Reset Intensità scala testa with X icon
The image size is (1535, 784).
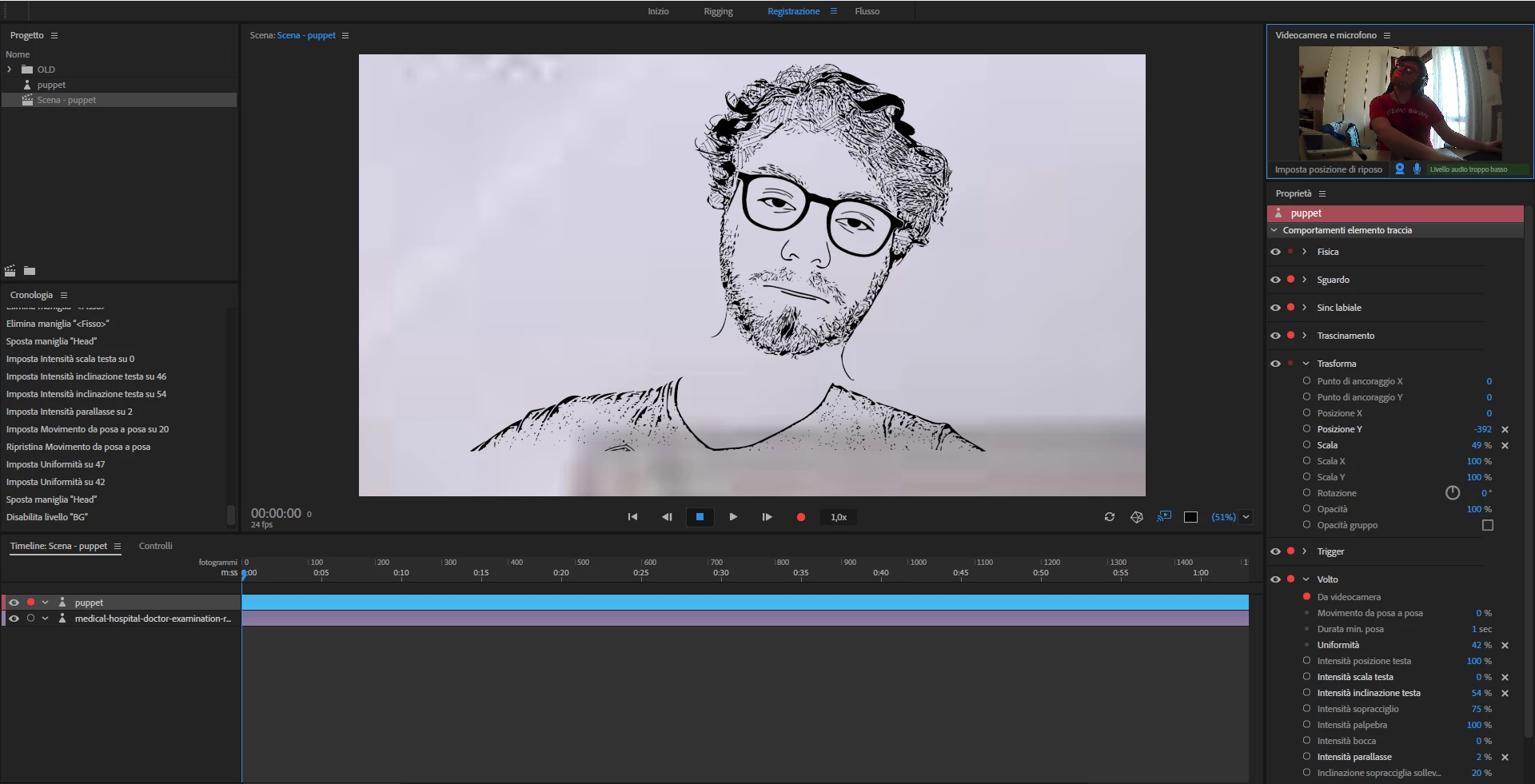(1505, 677)
